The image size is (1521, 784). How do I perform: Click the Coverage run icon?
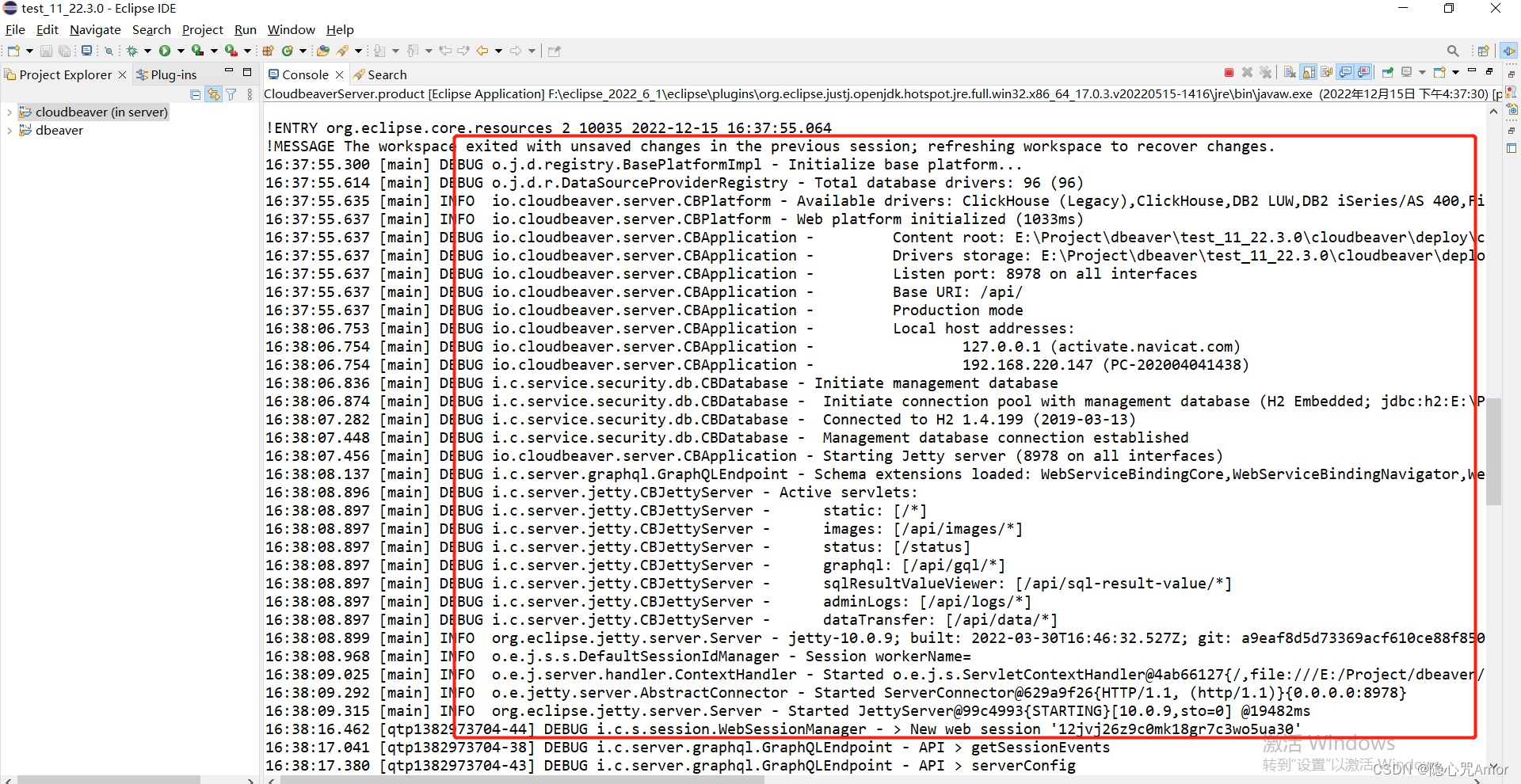(197, 51)
